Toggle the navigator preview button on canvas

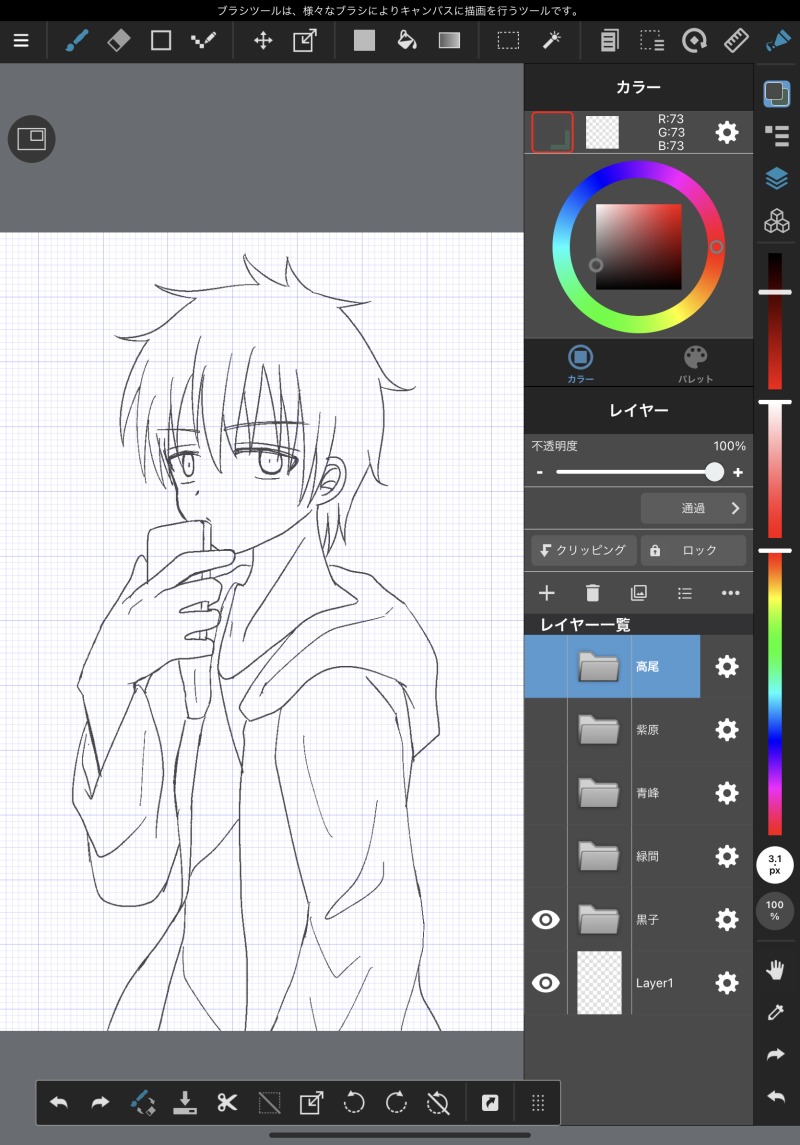coord(31,139)
